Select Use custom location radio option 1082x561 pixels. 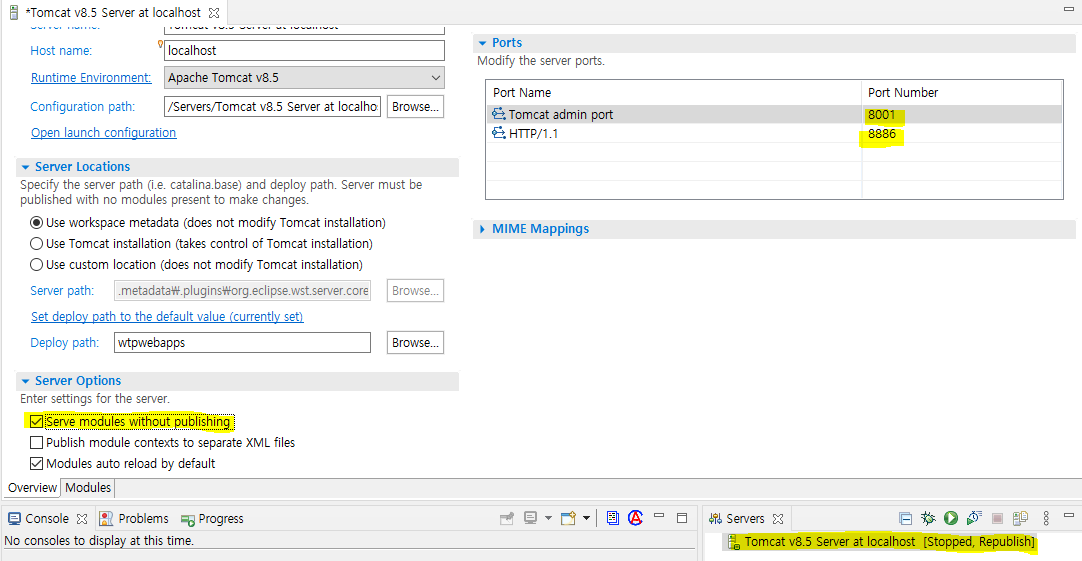37,264
